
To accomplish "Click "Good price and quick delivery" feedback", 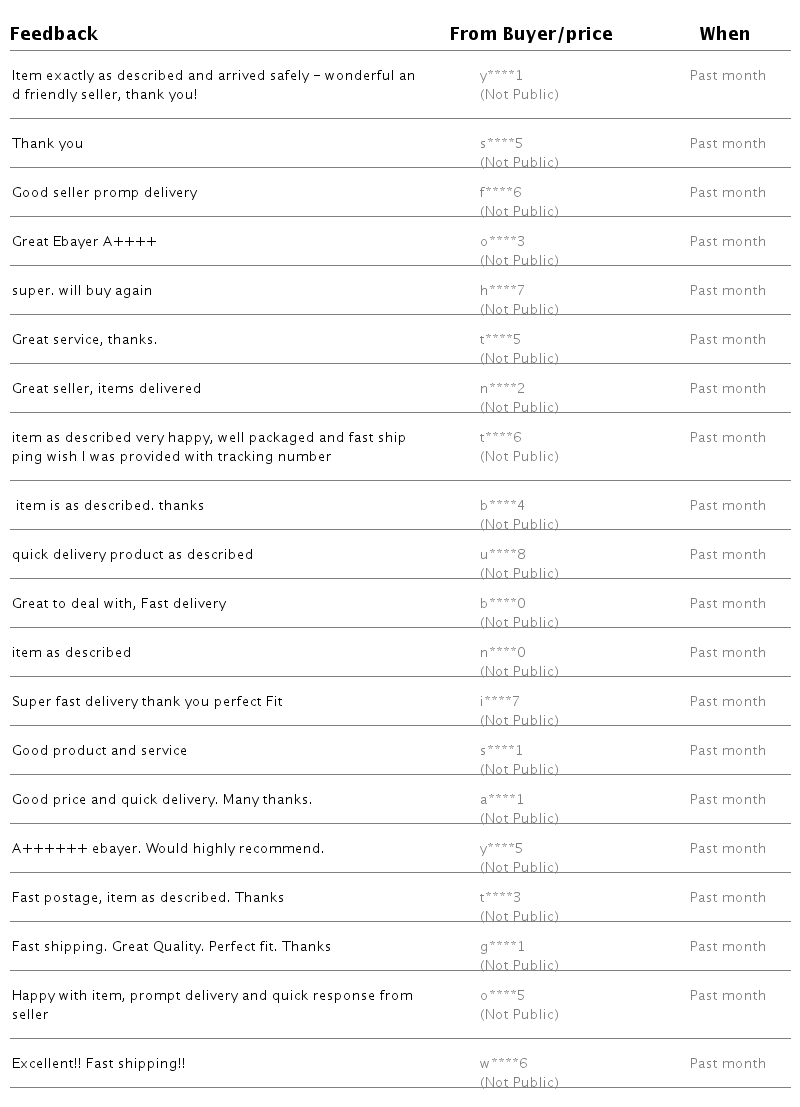I will click(162, 800).
